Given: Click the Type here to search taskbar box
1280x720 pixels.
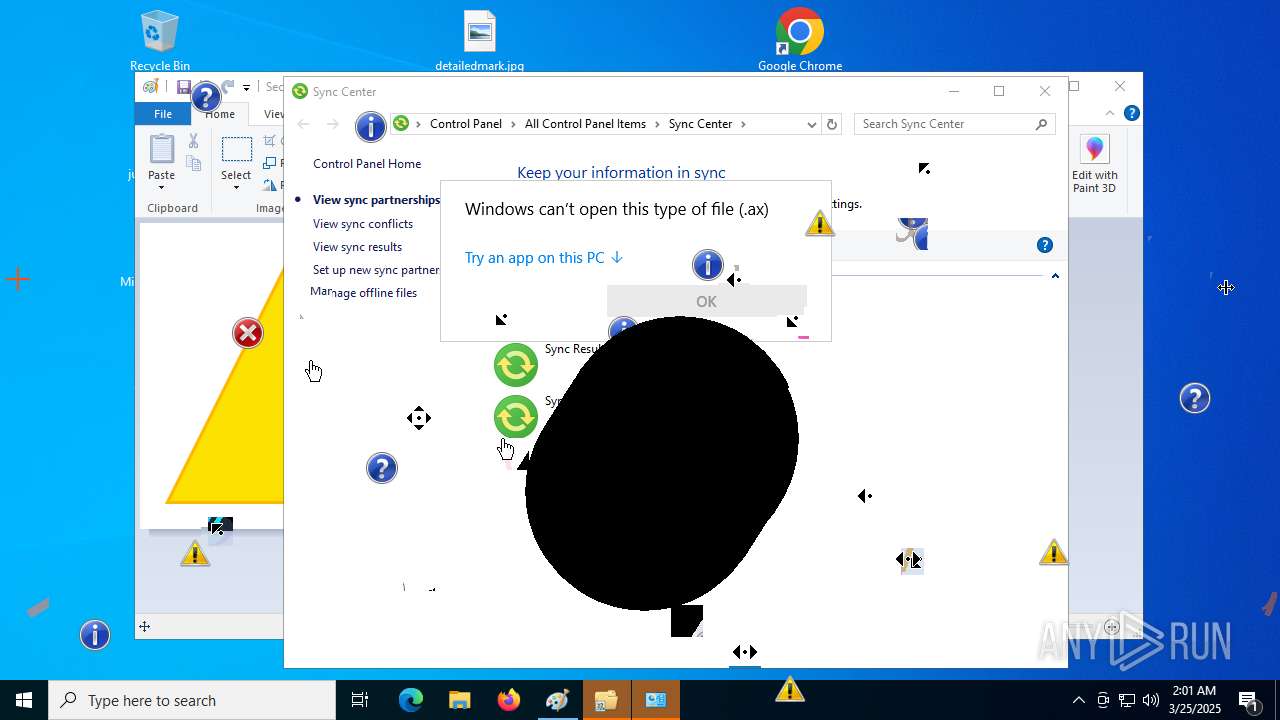Looking at the screenshot, I should (192, 700).
